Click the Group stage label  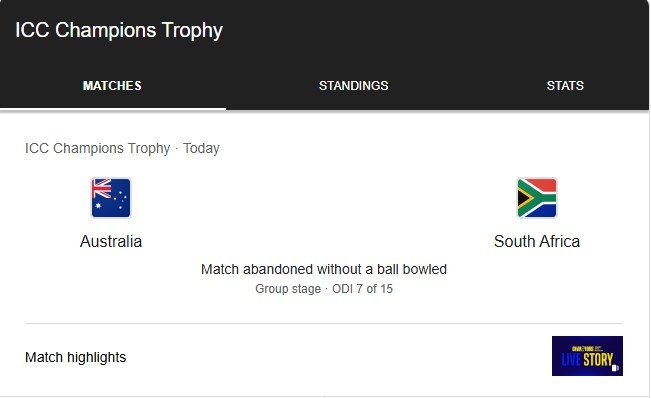pos(288,289)
